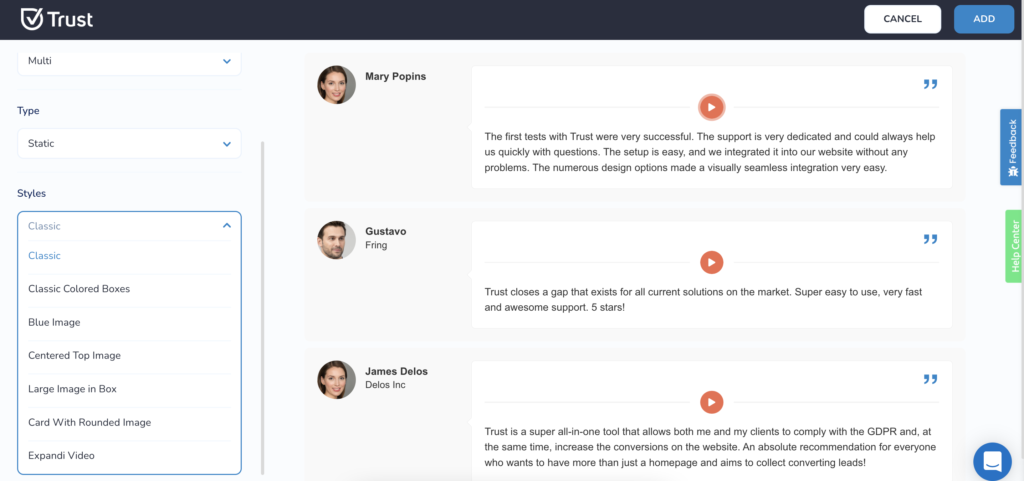
Task: Click the quote icon in James Delos' card
Action: coord(930,379)
